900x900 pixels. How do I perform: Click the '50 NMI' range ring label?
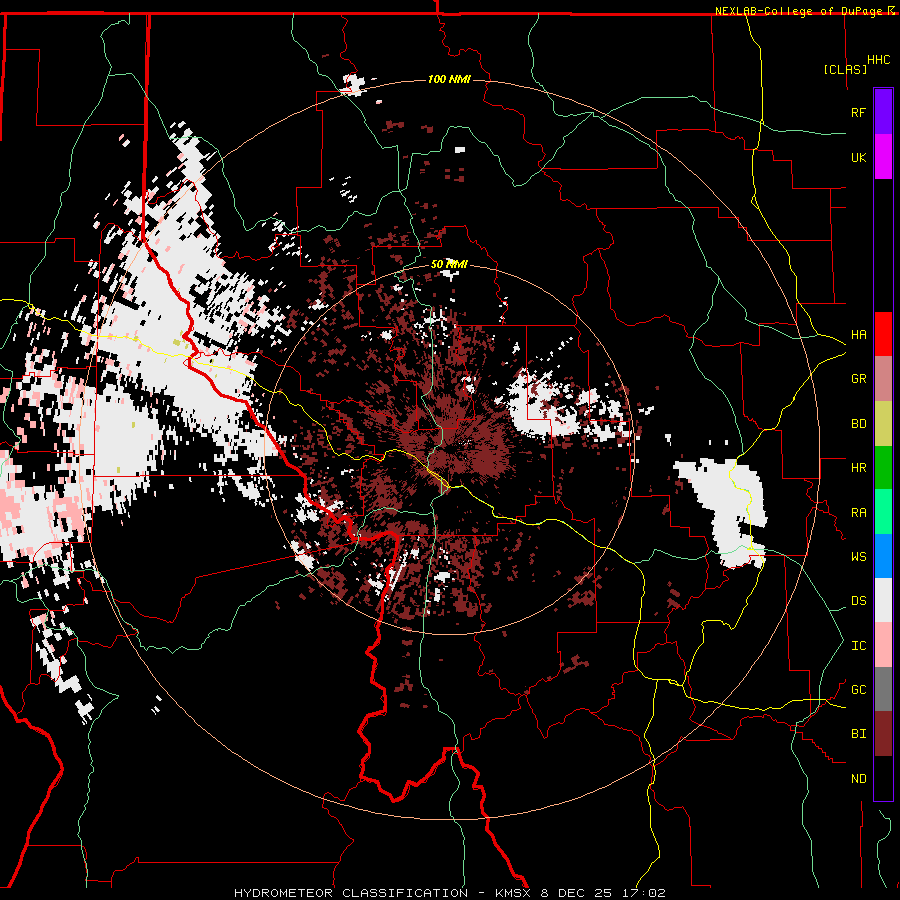tap(449, 264)
